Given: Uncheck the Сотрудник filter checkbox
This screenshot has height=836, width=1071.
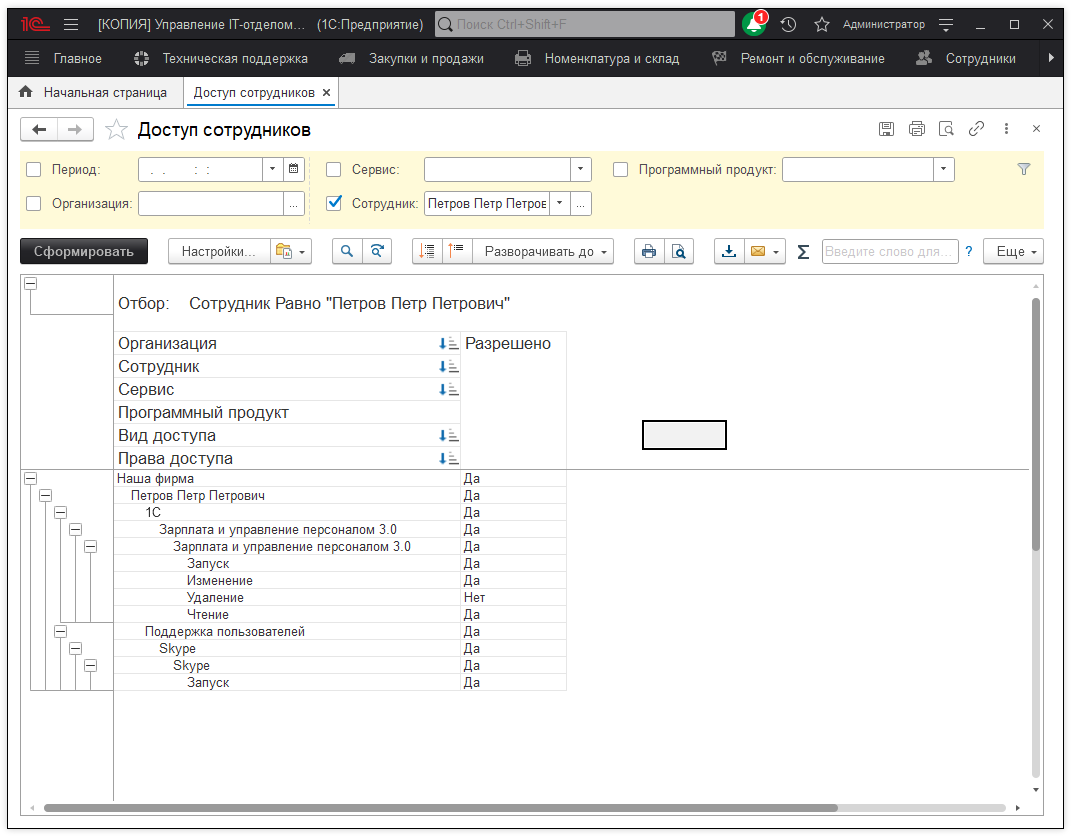Looking at the screenshot, I should 334,203.
